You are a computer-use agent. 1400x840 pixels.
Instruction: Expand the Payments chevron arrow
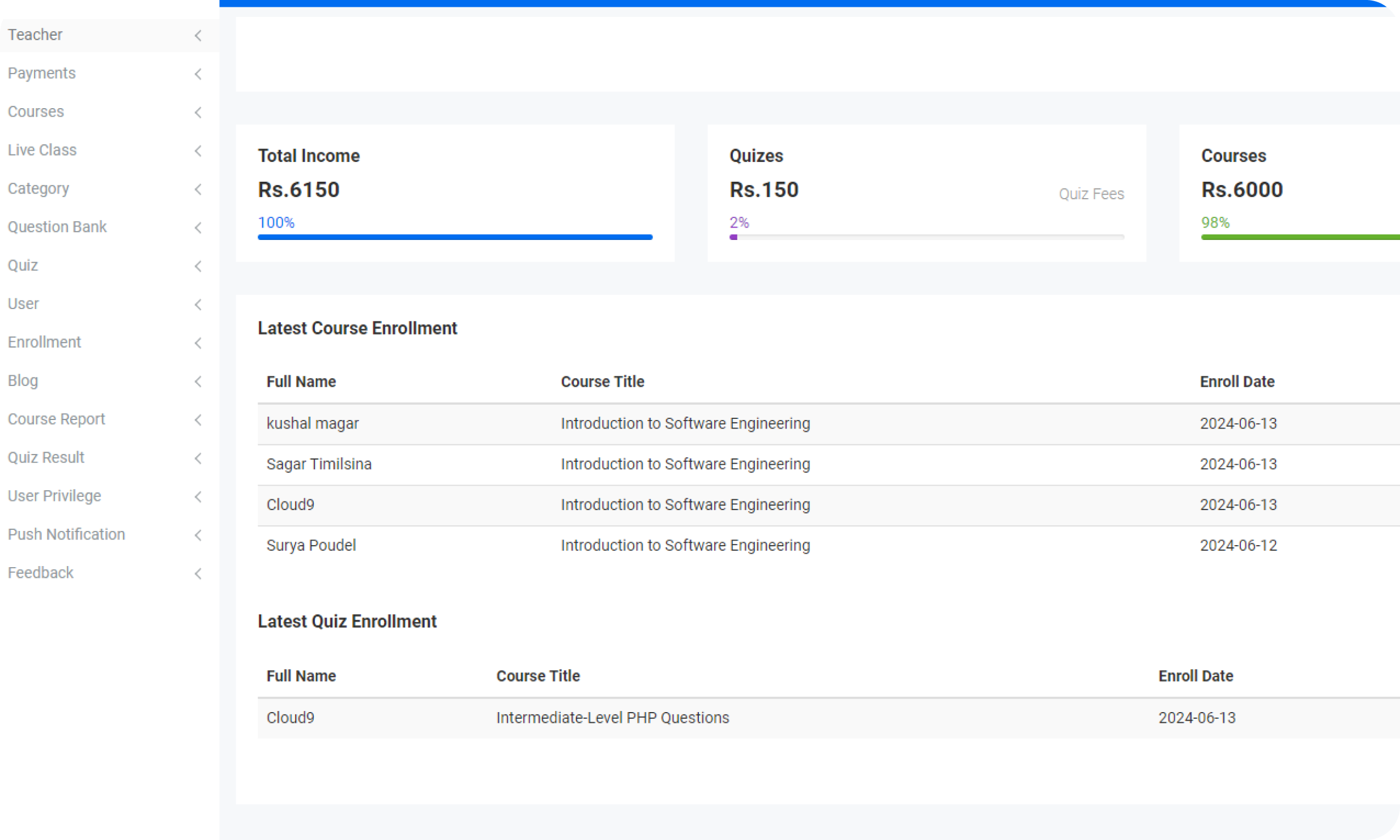pos(198,74)
